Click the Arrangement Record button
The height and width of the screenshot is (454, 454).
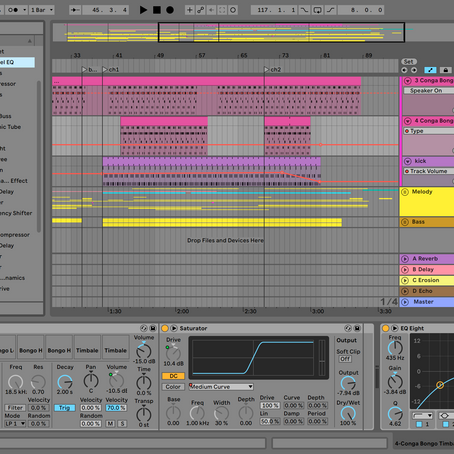pyautogui.click(x=170, y=10)
